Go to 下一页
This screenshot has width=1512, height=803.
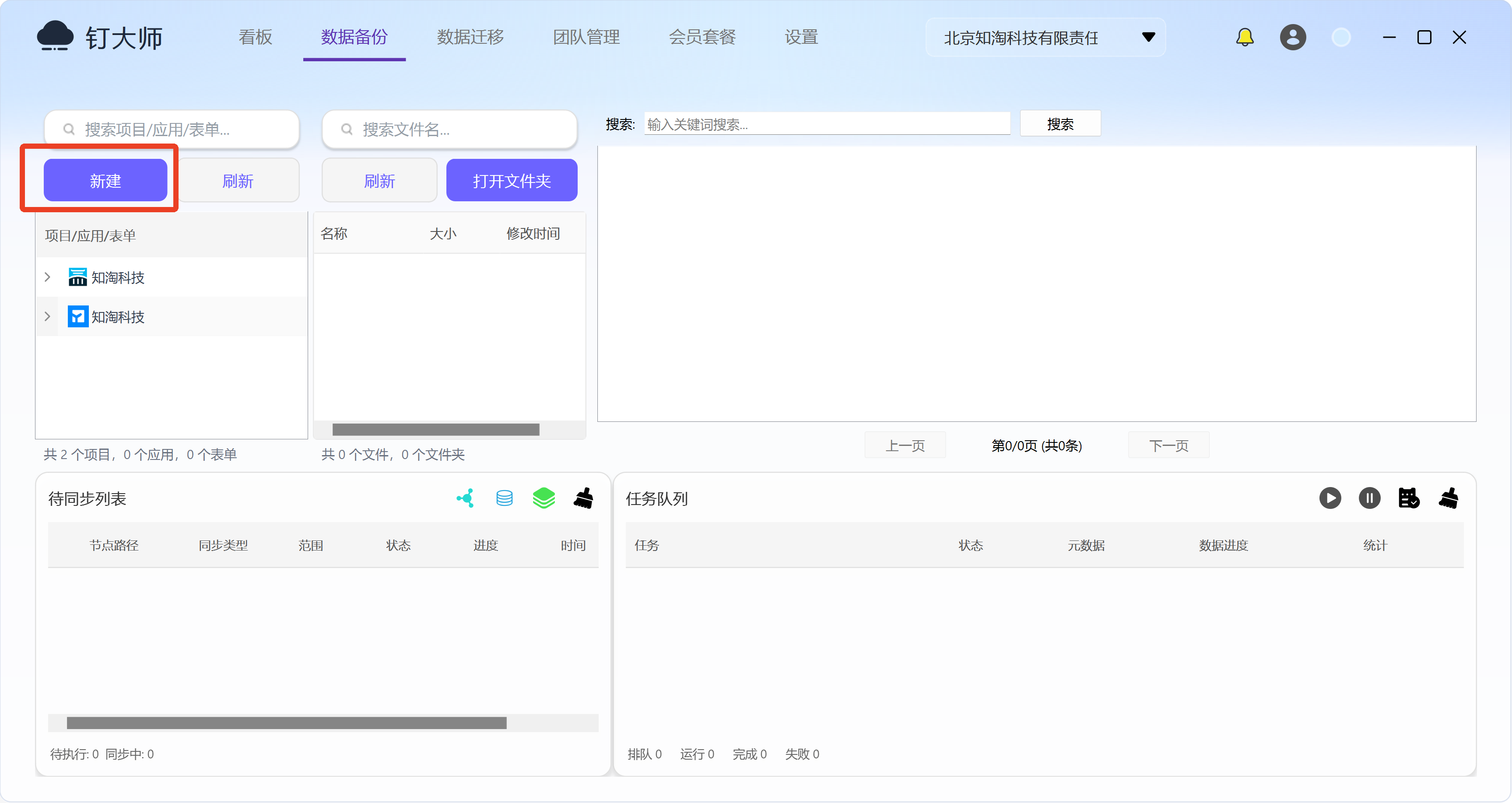click(1168, 445)
